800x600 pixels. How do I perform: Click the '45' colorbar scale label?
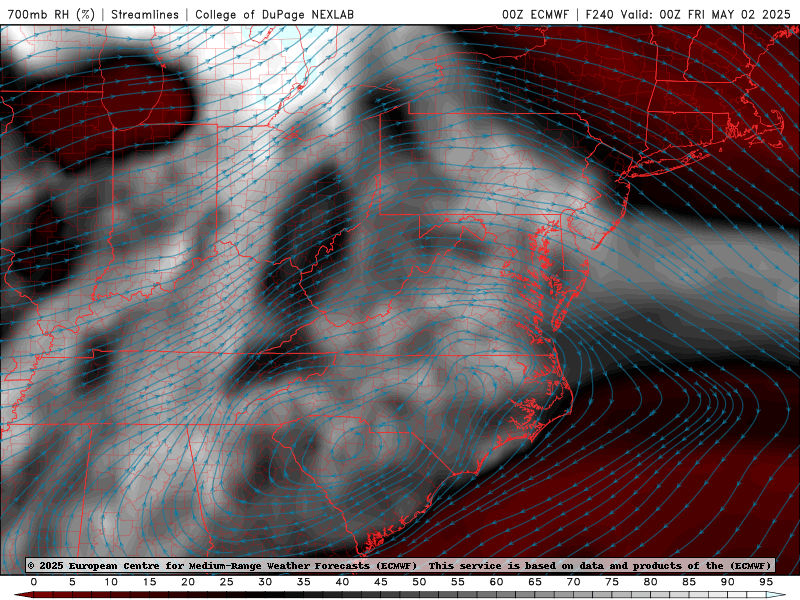pos(381,582)
